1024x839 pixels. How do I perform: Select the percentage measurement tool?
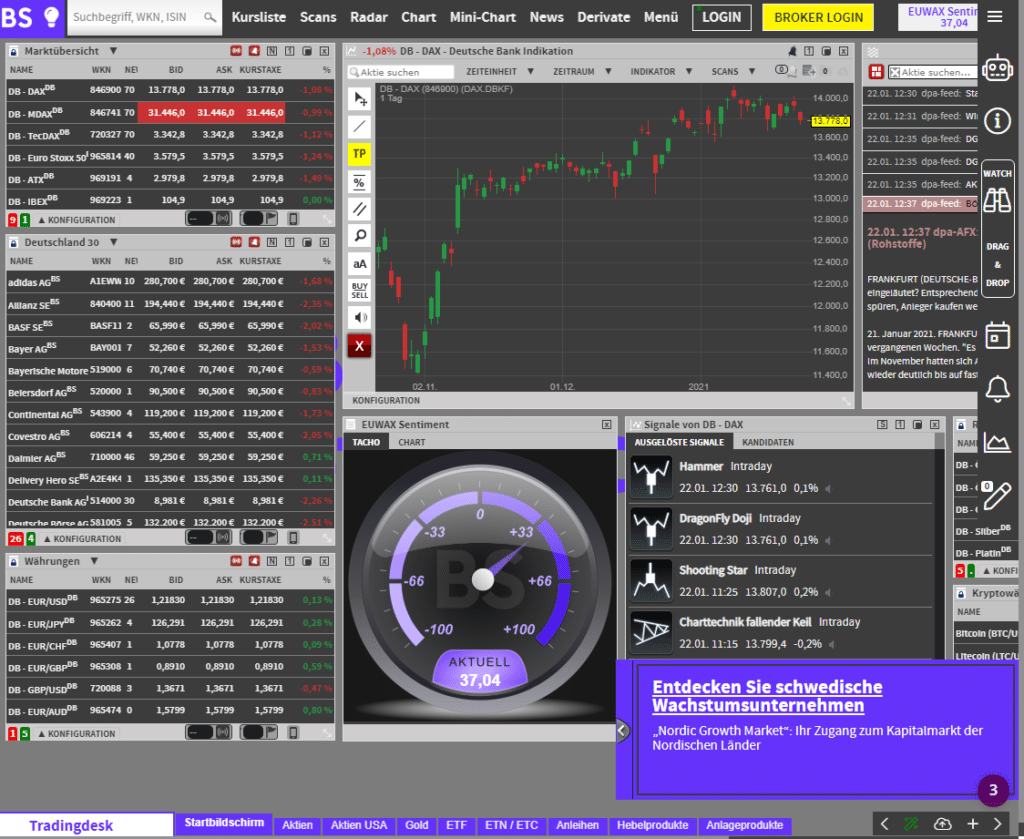pos(358,182)
